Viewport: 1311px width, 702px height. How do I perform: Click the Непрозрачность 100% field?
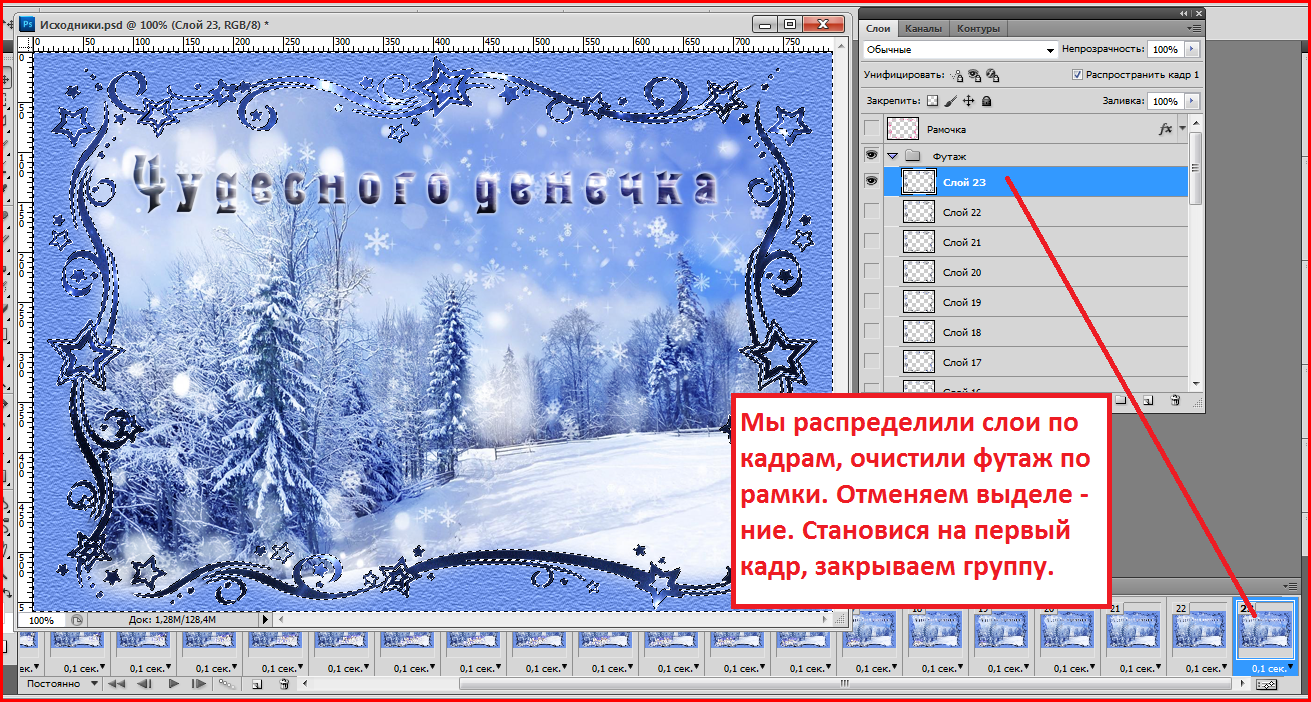pos(1164,49)
